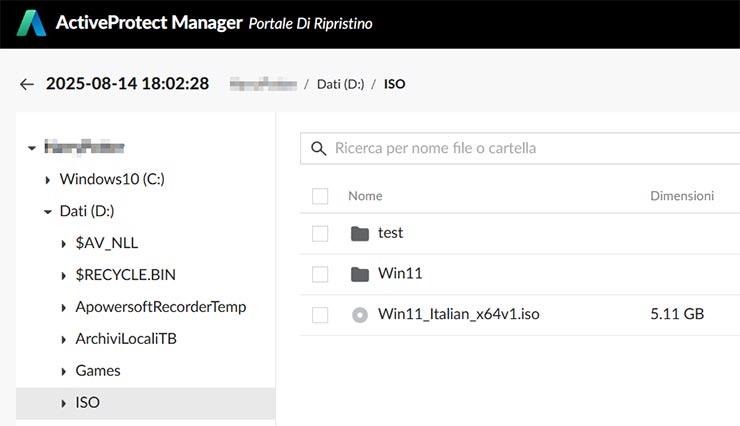Toggle the select-all checkbox in header
The image size is (740, 426).
320,196
